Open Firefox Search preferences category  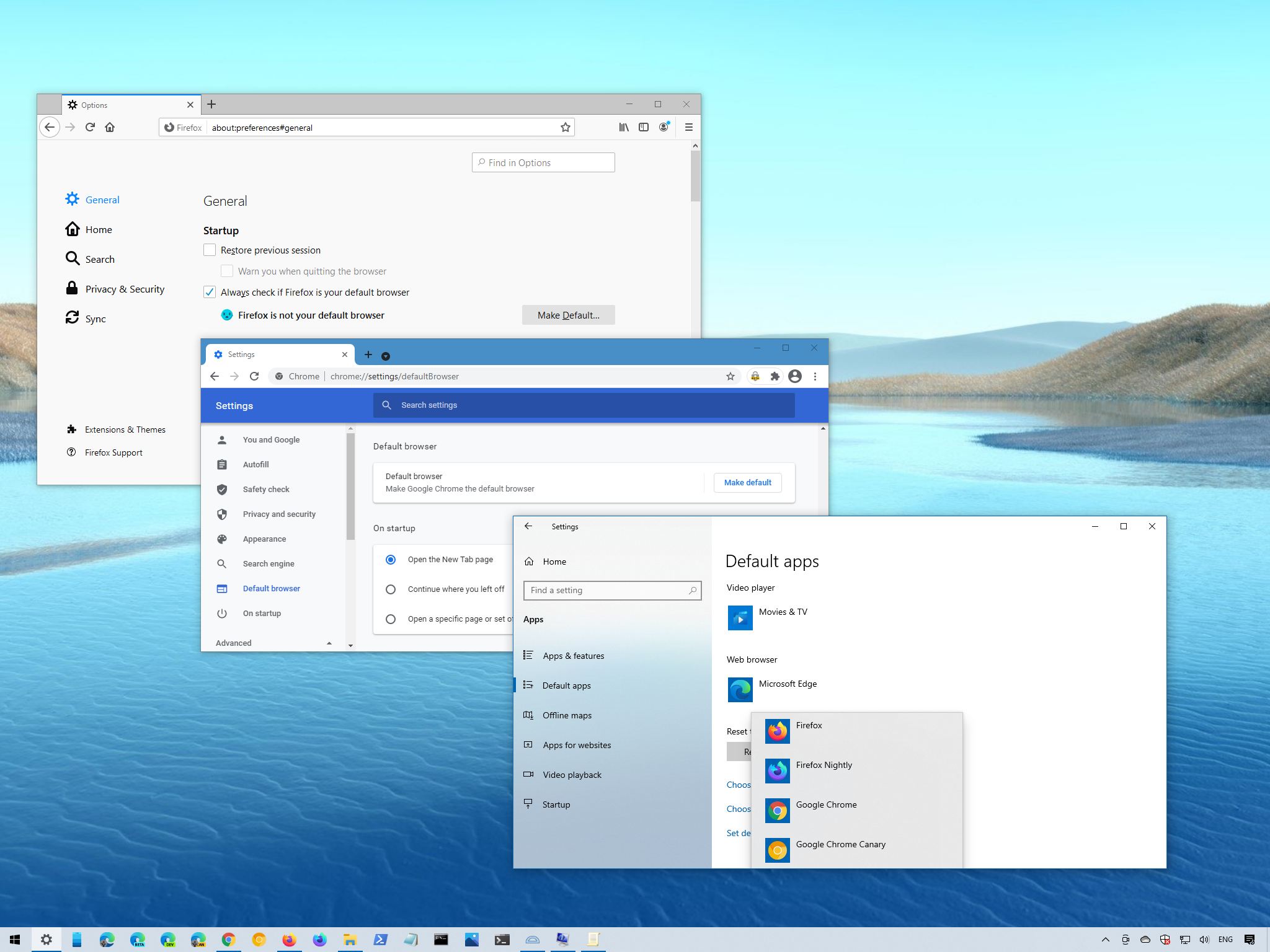tap(90, 259)
